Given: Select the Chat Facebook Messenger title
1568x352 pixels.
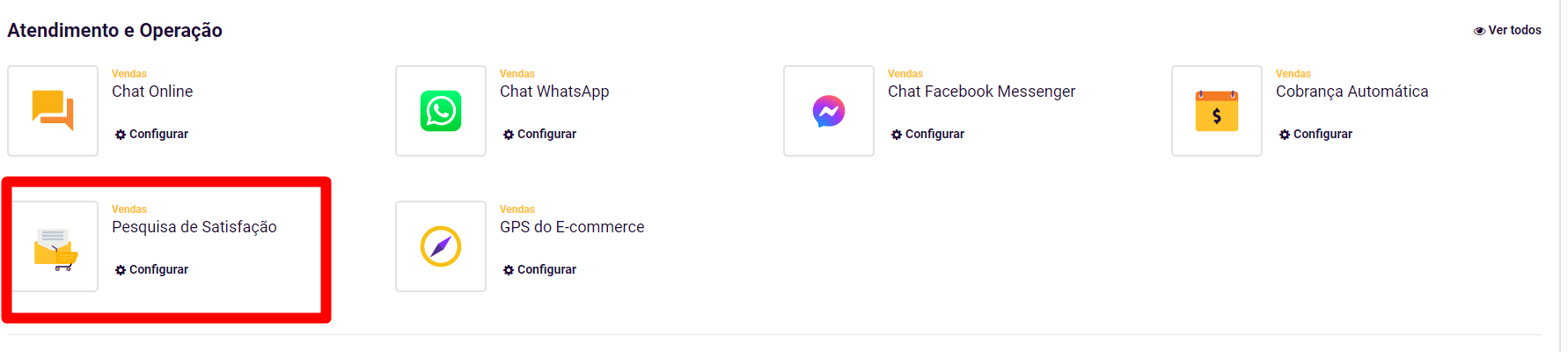Looking at the screenshot, I should [x=981, y=92].
